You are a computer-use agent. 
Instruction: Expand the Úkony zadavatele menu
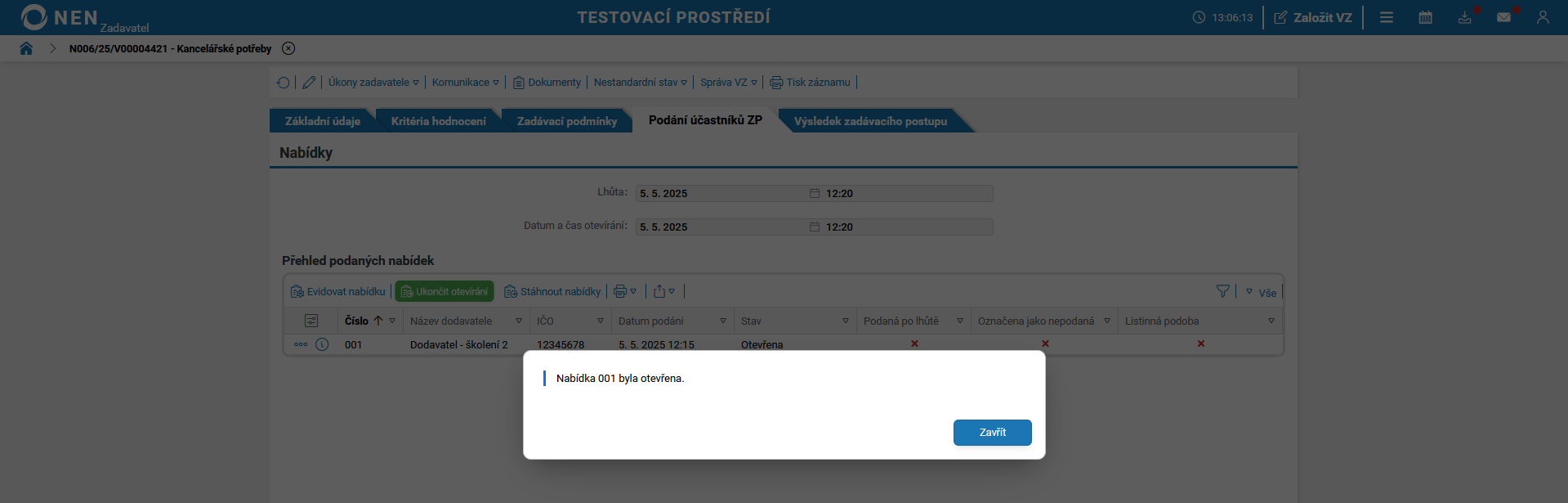point(373,83)
